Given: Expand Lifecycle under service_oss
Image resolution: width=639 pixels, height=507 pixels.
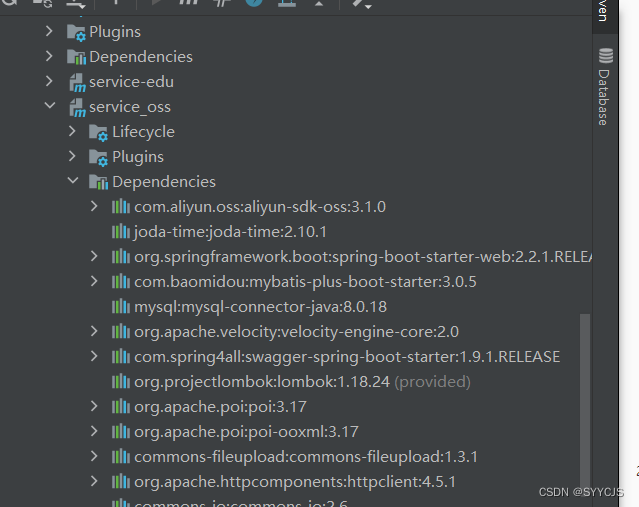Looking at the screenshot, I should pos(72,131).
